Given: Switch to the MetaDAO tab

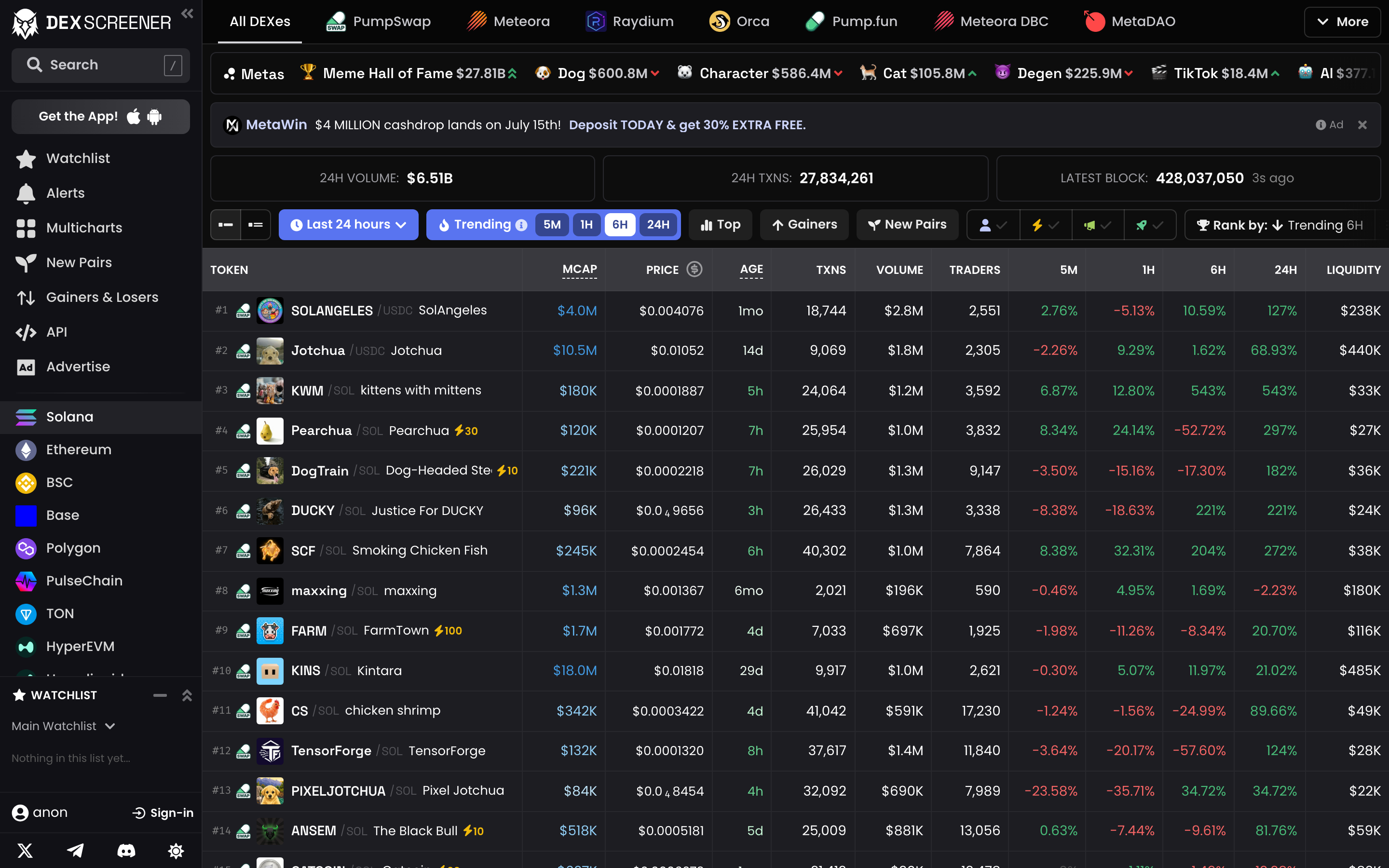Looking at the screenshot, I should 1130,22.
